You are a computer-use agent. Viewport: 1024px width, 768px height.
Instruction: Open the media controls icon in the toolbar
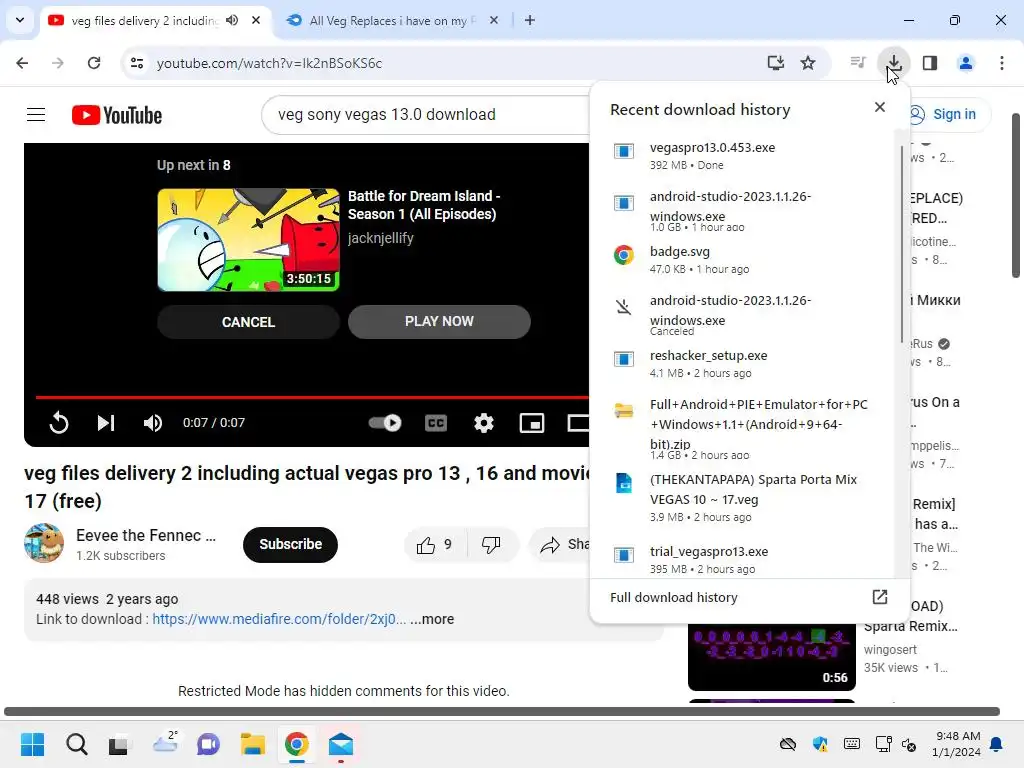[x=858, y=63]
